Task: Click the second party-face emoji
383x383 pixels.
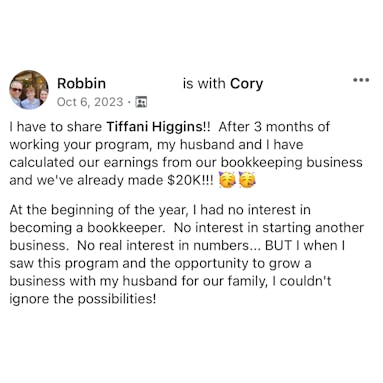Action: point(247,180)
